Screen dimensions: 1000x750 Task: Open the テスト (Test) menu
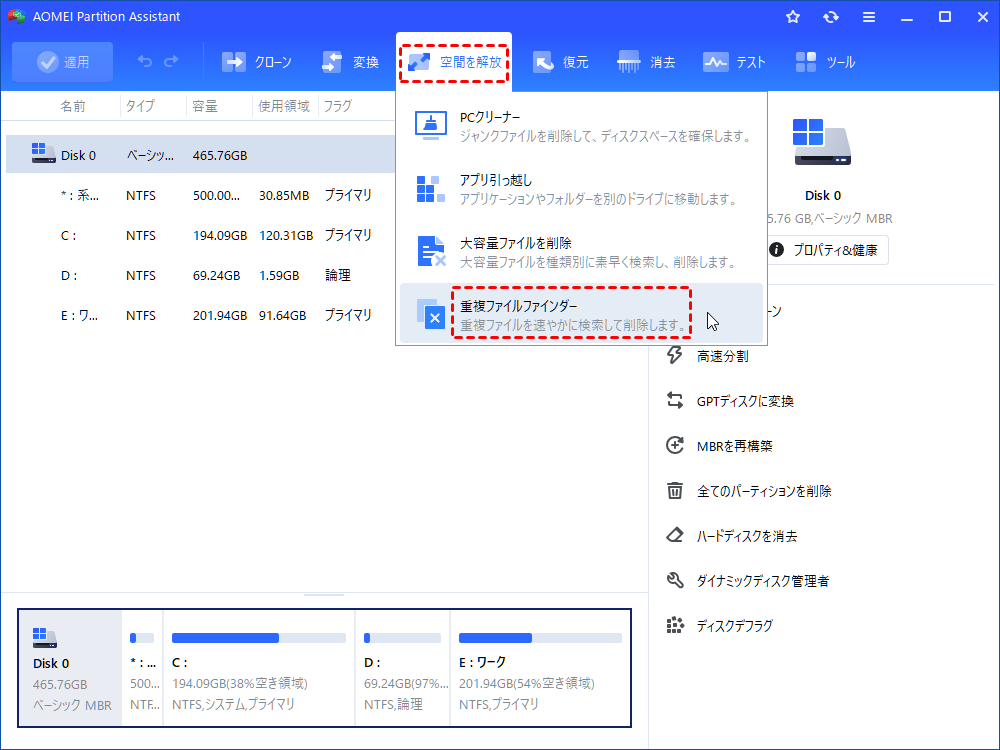click(x=734, y=62)
